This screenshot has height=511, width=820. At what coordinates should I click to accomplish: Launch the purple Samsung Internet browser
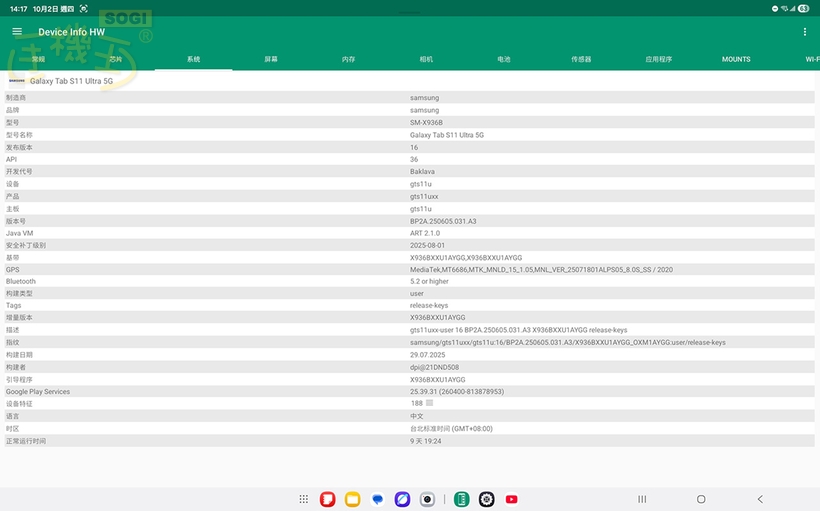coord(402,499)
